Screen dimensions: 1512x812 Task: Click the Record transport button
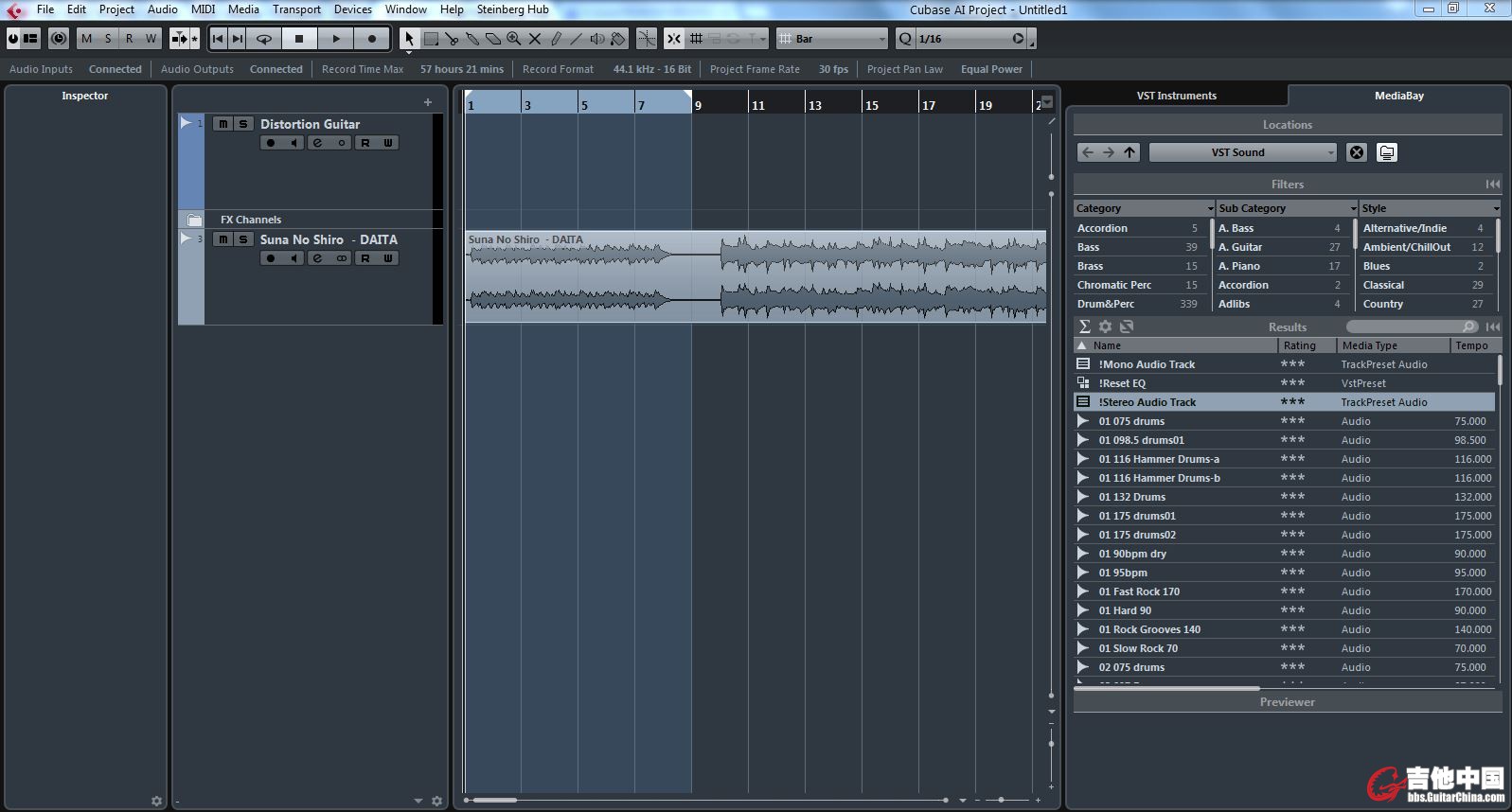[x=372, y=39]
